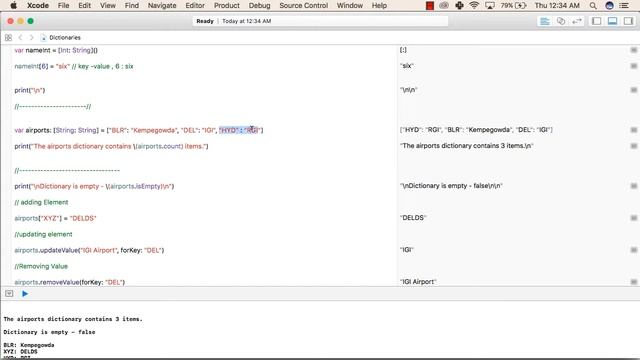Open the Apple menu
This screenshot has height=360, width=640.
(x=13, y=5)
